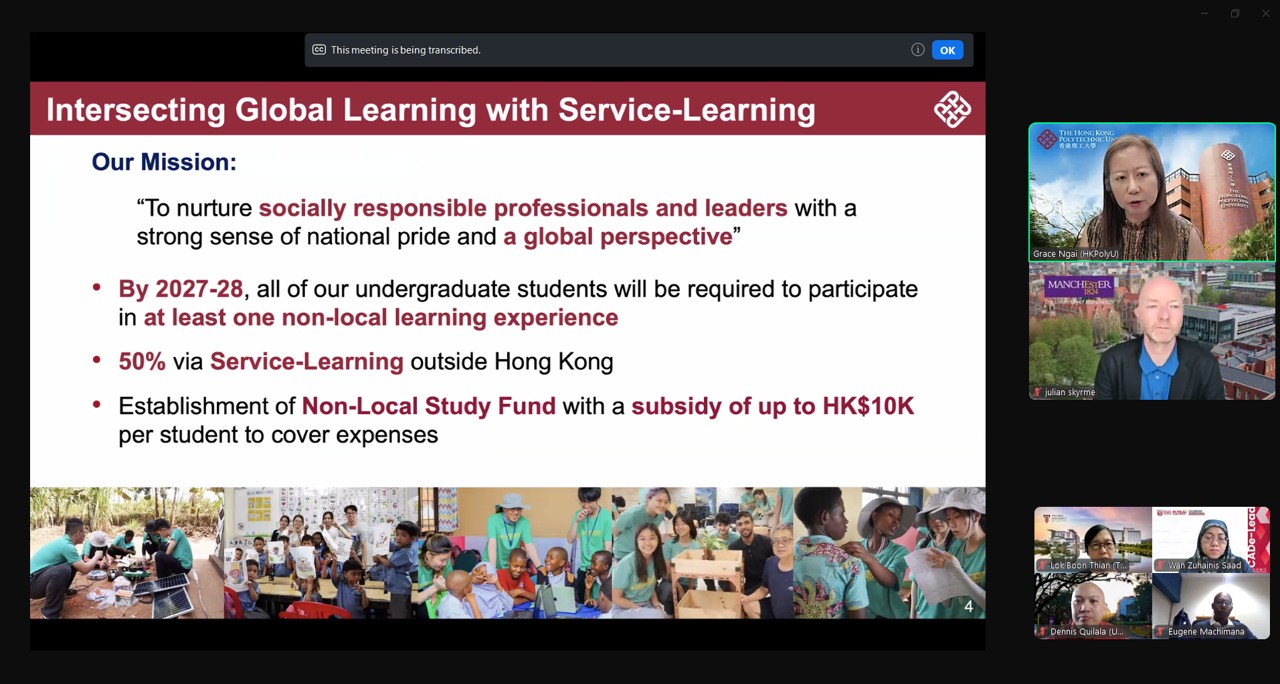Image resolution: width=1280 pixels, height=684 pixels.
Task: Restore down the meeting window
Action: (1235, 13)
